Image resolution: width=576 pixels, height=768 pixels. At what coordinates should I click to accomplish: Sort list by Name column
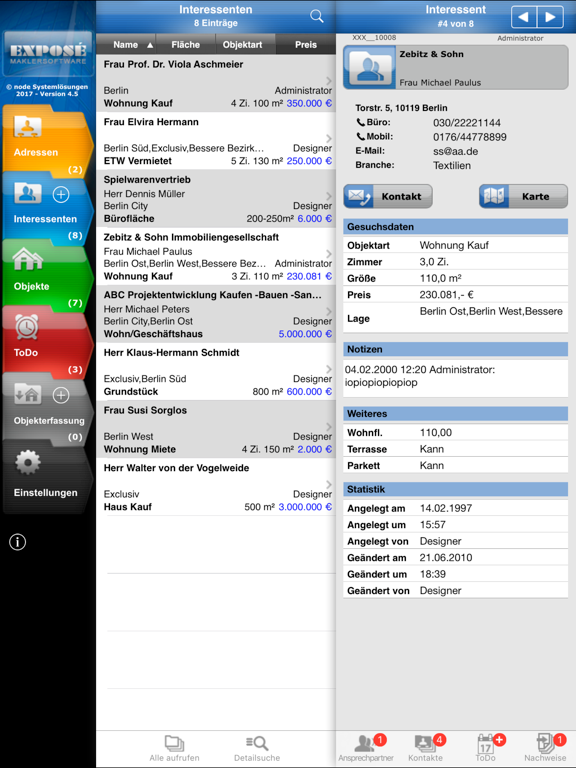[125, 45]
